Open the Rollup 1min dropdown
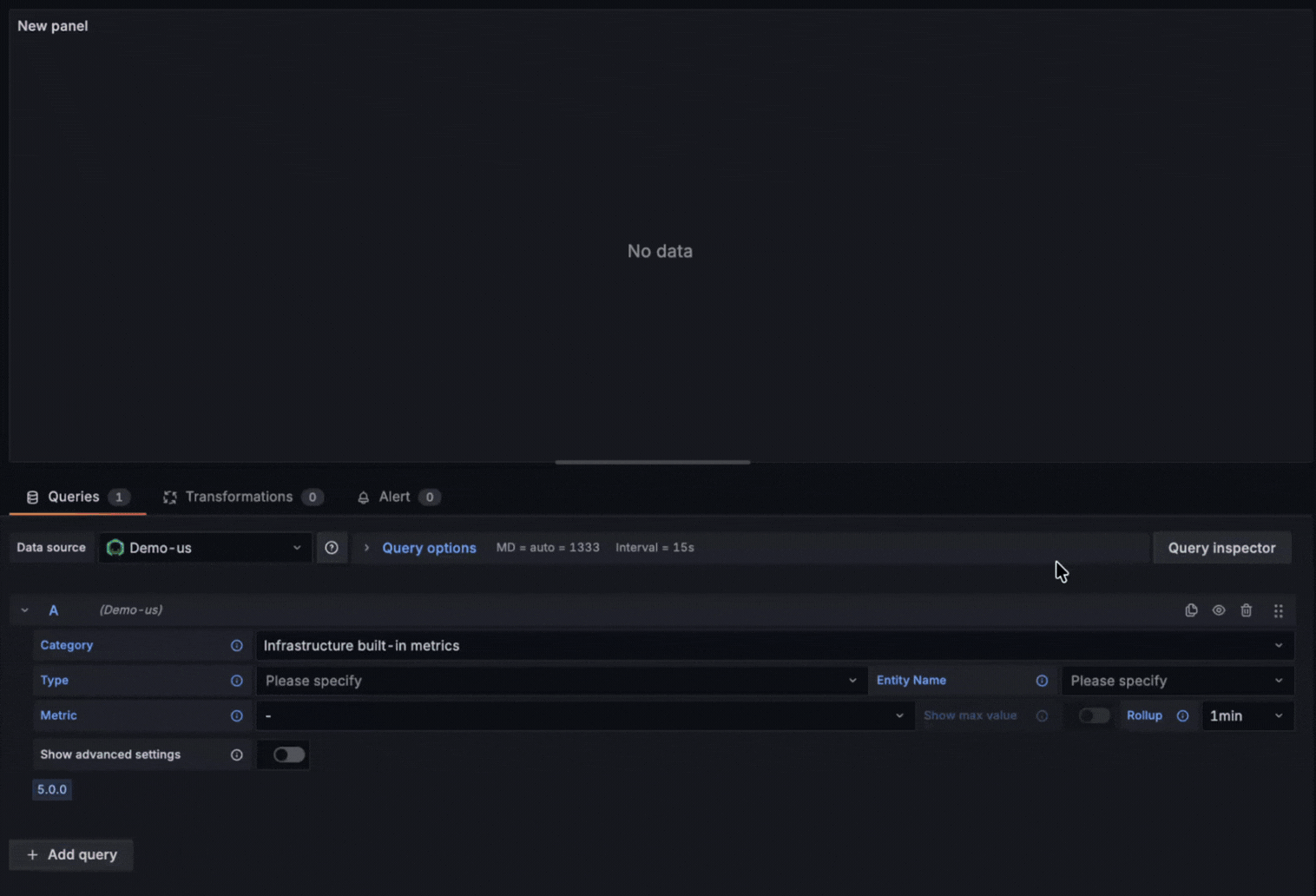Viewport: 1316px width, 896px height. pyautogui.click(x=1247, y=715)
